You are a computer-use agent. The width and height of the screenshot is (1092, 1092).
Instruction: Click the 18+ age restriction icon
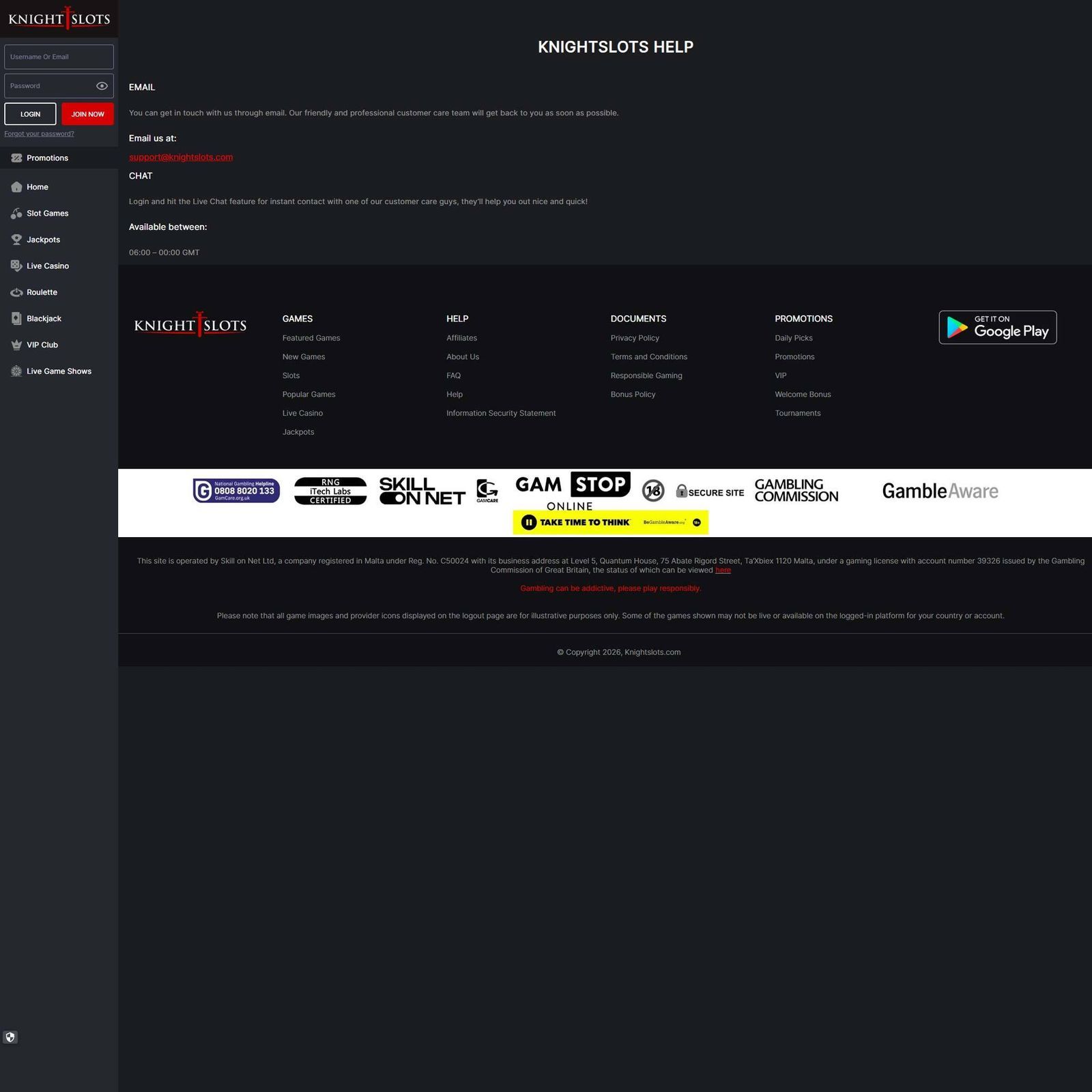653,490
